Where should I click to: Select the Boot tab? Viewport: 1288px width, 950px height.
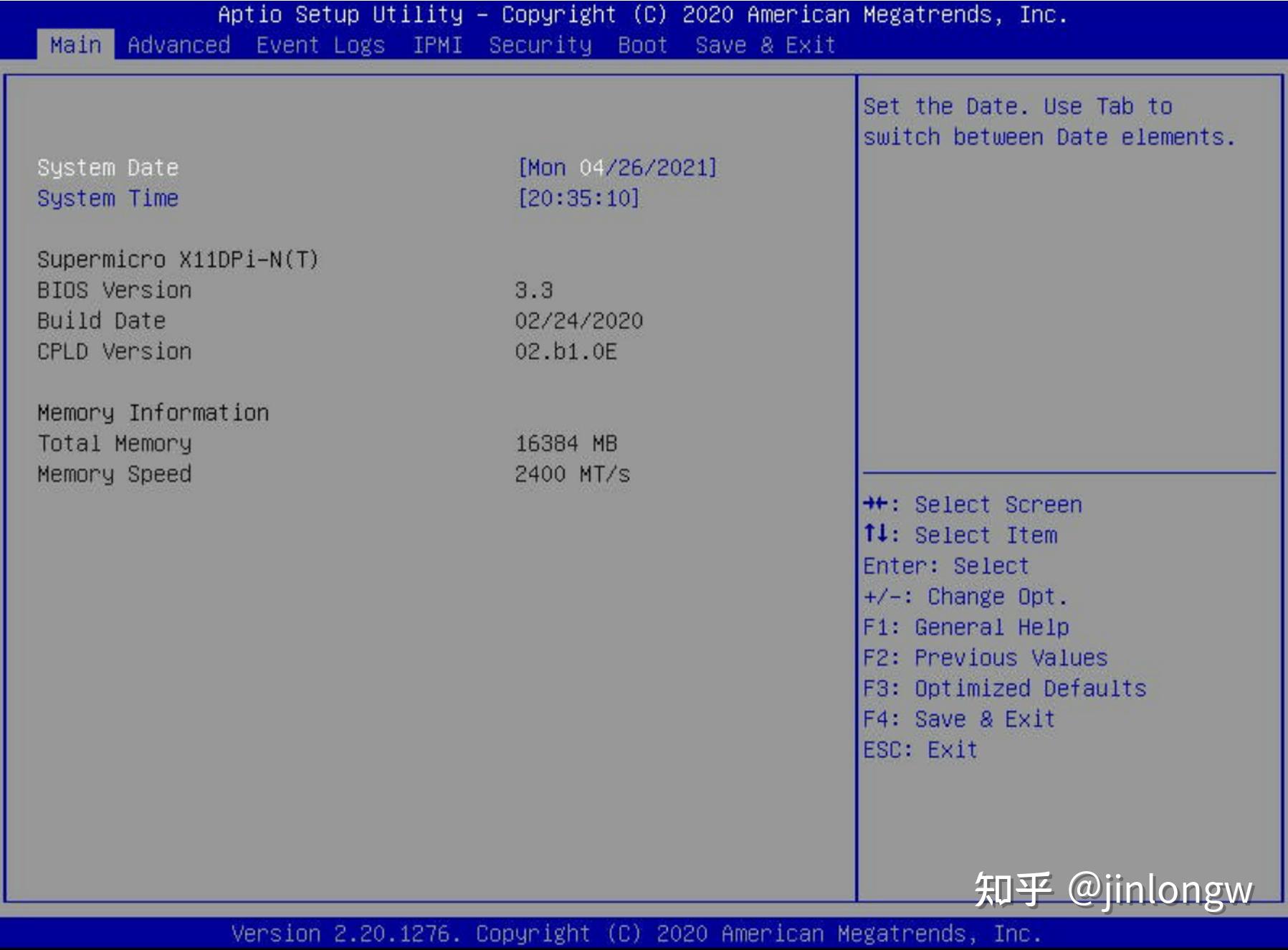click(642, 45)
